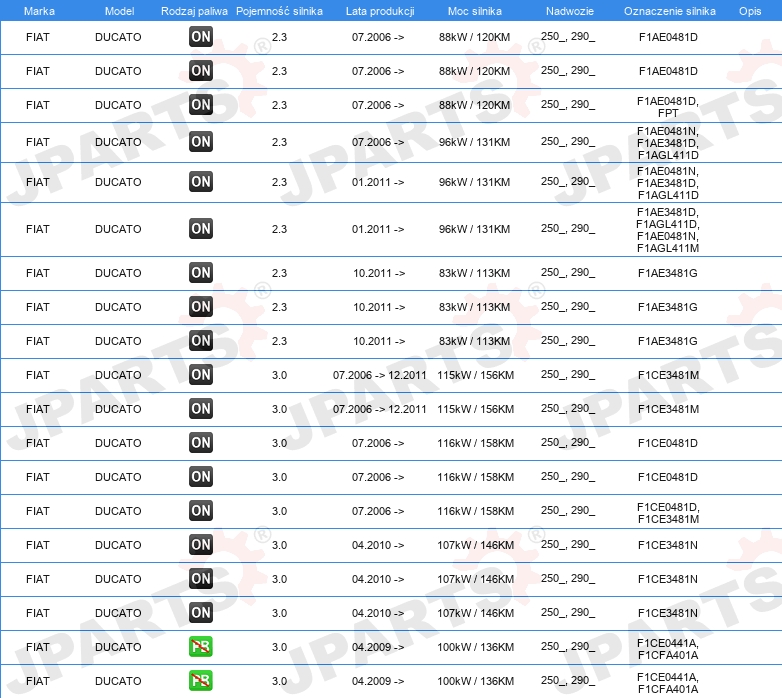
Task: Click DUCATO in F1AGL411M row
Action: [118, 229]
